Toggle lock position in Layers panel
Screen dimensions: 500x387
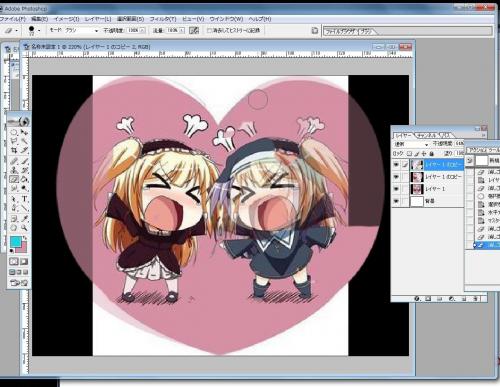click(424, 153)
